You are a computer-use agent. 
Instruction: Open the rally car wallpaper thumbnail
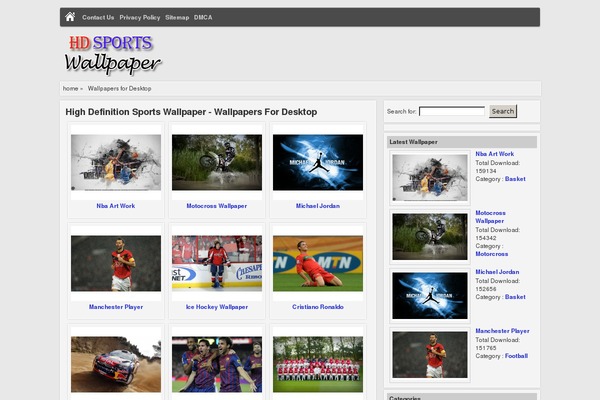(116, 364)
